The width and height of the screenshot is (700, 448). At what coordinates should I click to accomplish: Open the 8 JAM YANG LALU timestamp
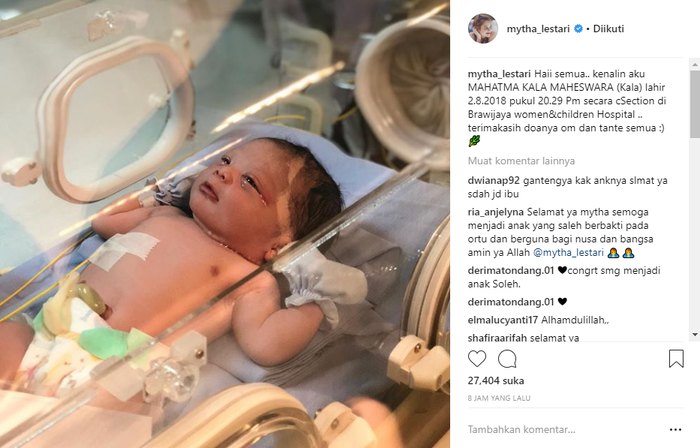(499, 398)
